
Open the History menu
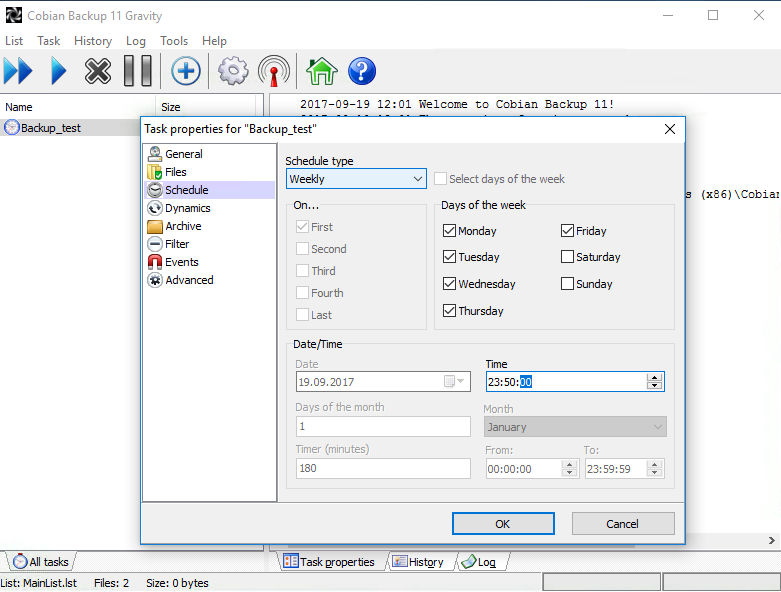click(x=93, y=41)
